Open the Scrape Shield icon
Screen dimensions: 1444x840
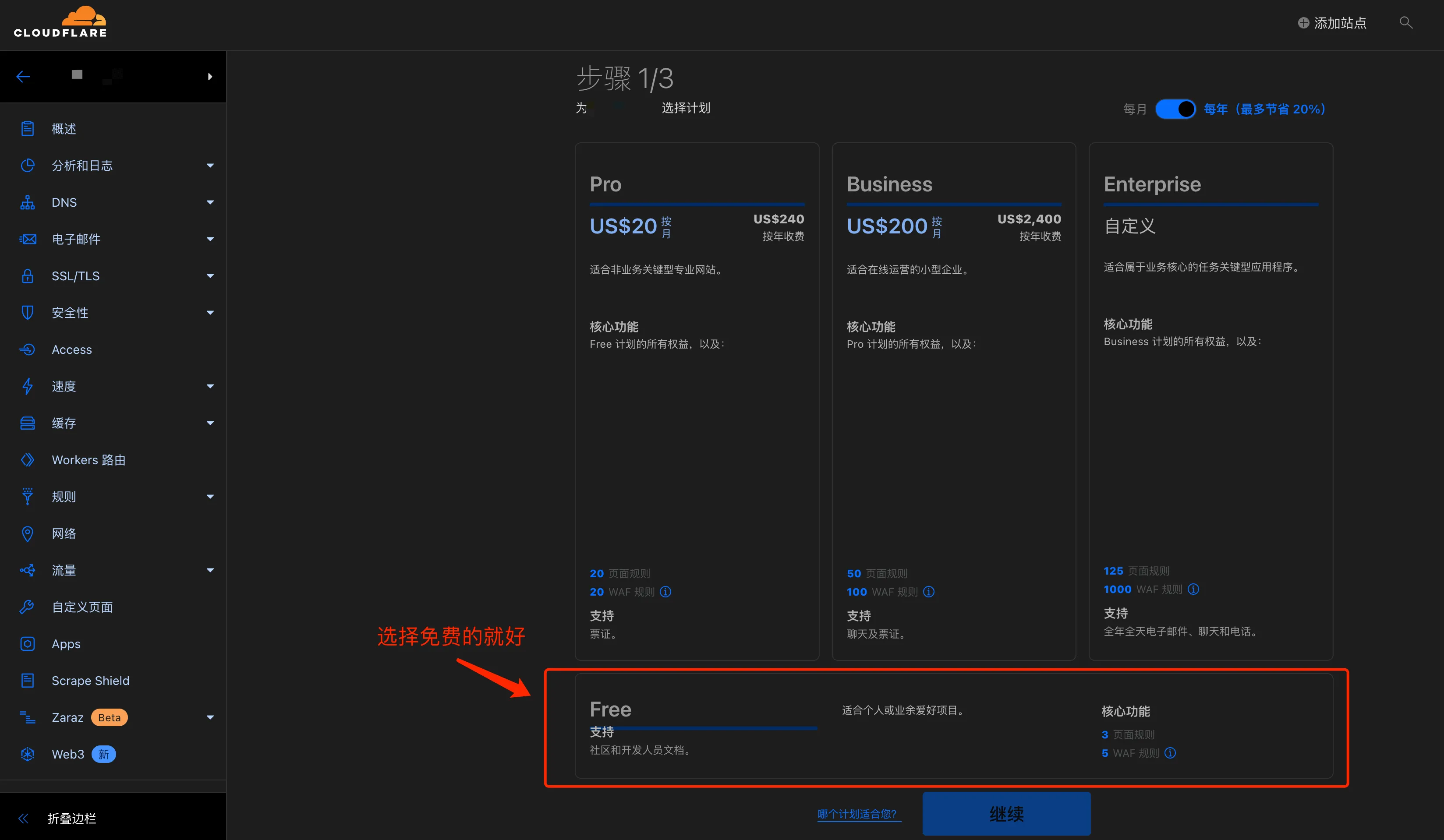(28, 680)
